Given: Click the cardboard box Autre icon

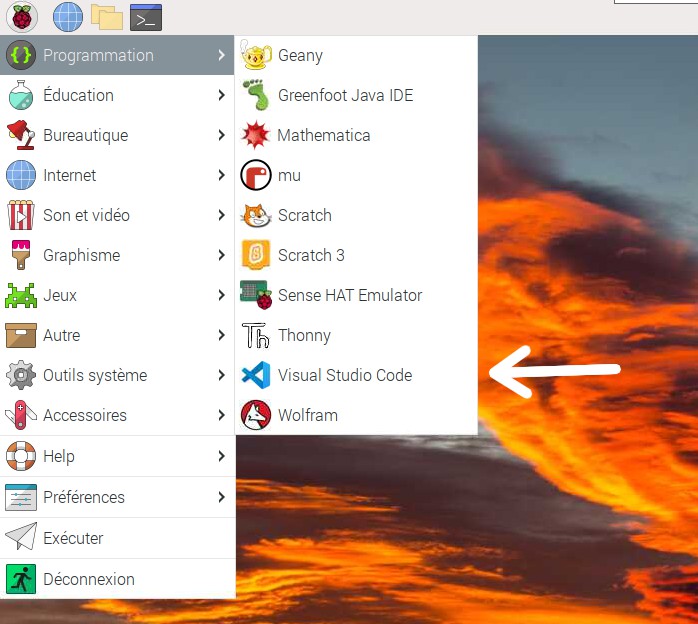Looking at the screenshot, I should 21,335.
